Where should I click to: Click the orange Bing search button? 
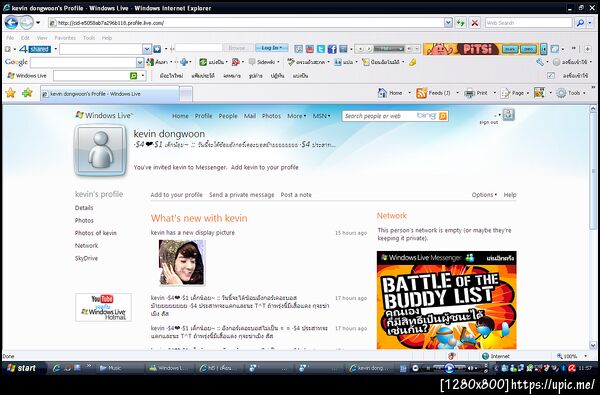pos(443,116)
